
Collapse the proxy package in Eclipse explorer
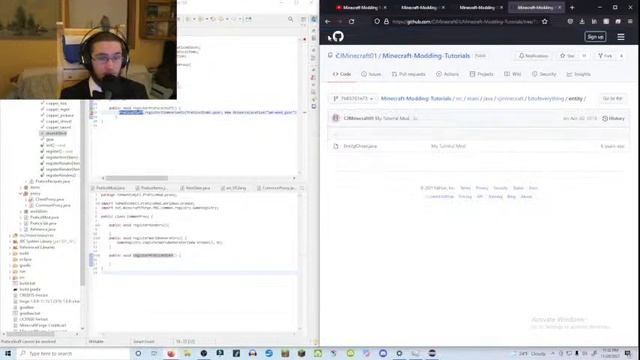coord(20,193)
